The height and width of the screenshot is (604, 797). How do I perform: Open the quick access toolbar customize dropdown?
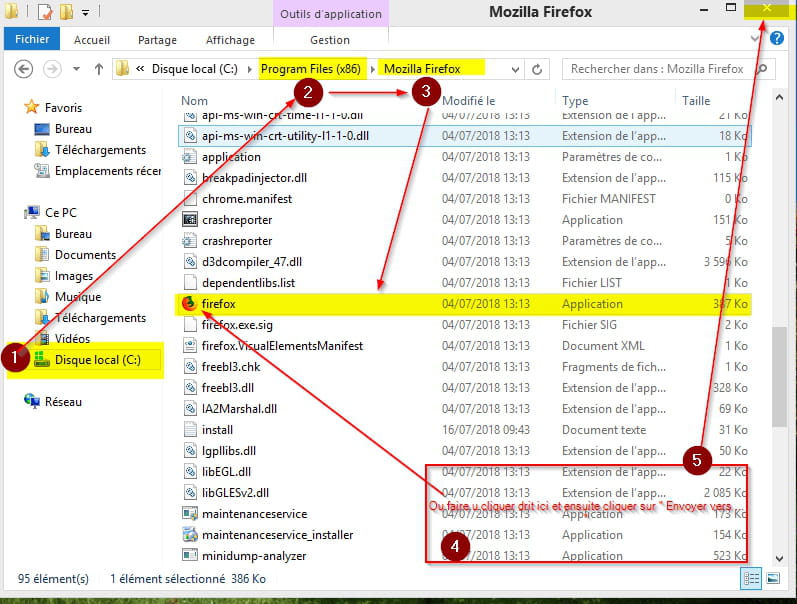tap(85, 12)
